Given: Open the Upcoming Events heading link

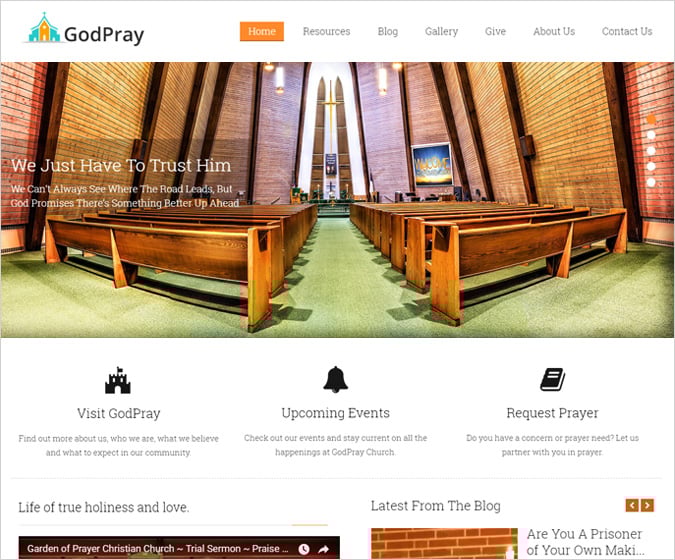Looking at the screenshot, I should pyautogui.click(x=335, y=413).
